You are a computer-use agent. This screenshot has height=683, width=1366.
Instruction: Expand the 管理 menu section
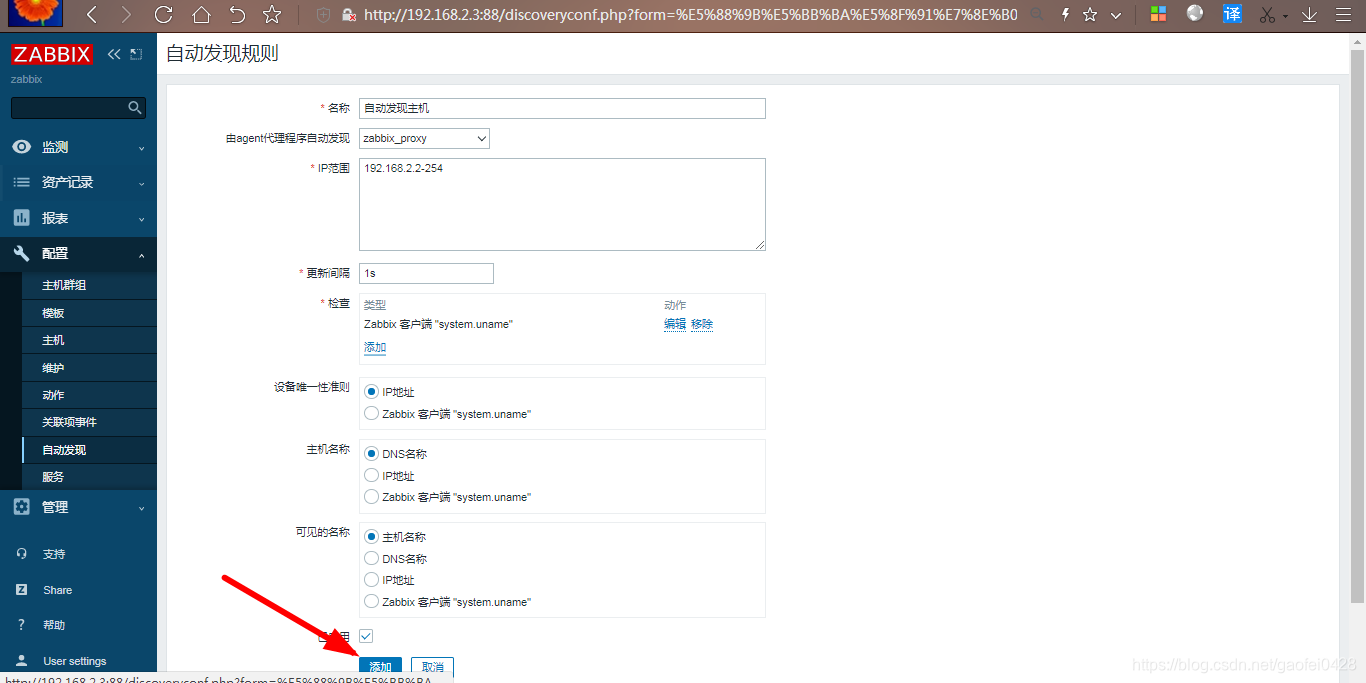click(78, 507)
